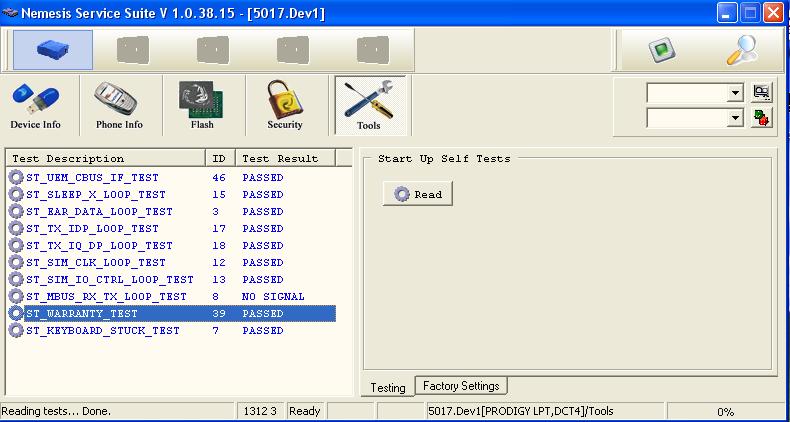
Task: Click the 0% progress bar
Action: coord(726,411)
